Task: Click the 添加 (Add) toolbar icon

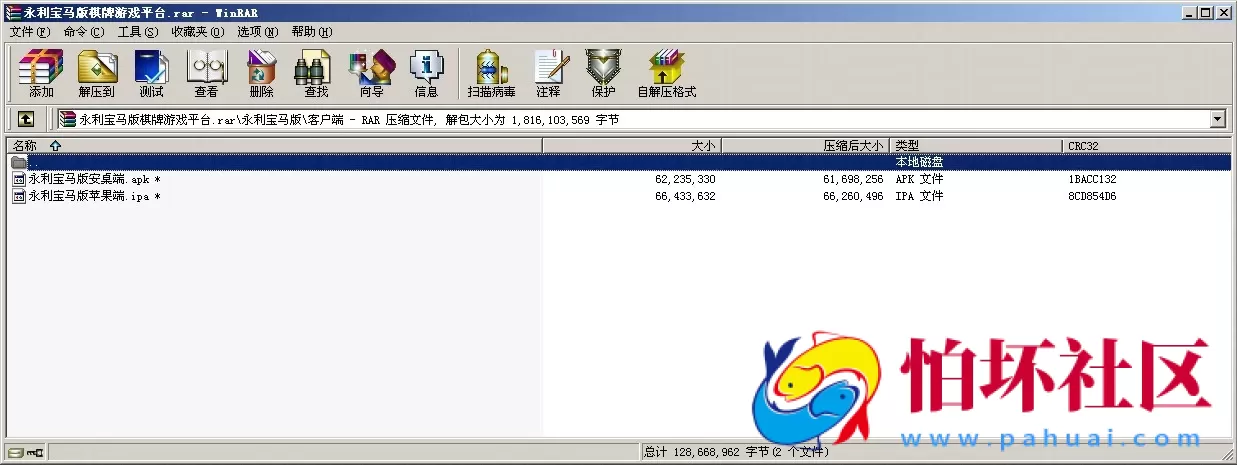Action: [41, 73]
